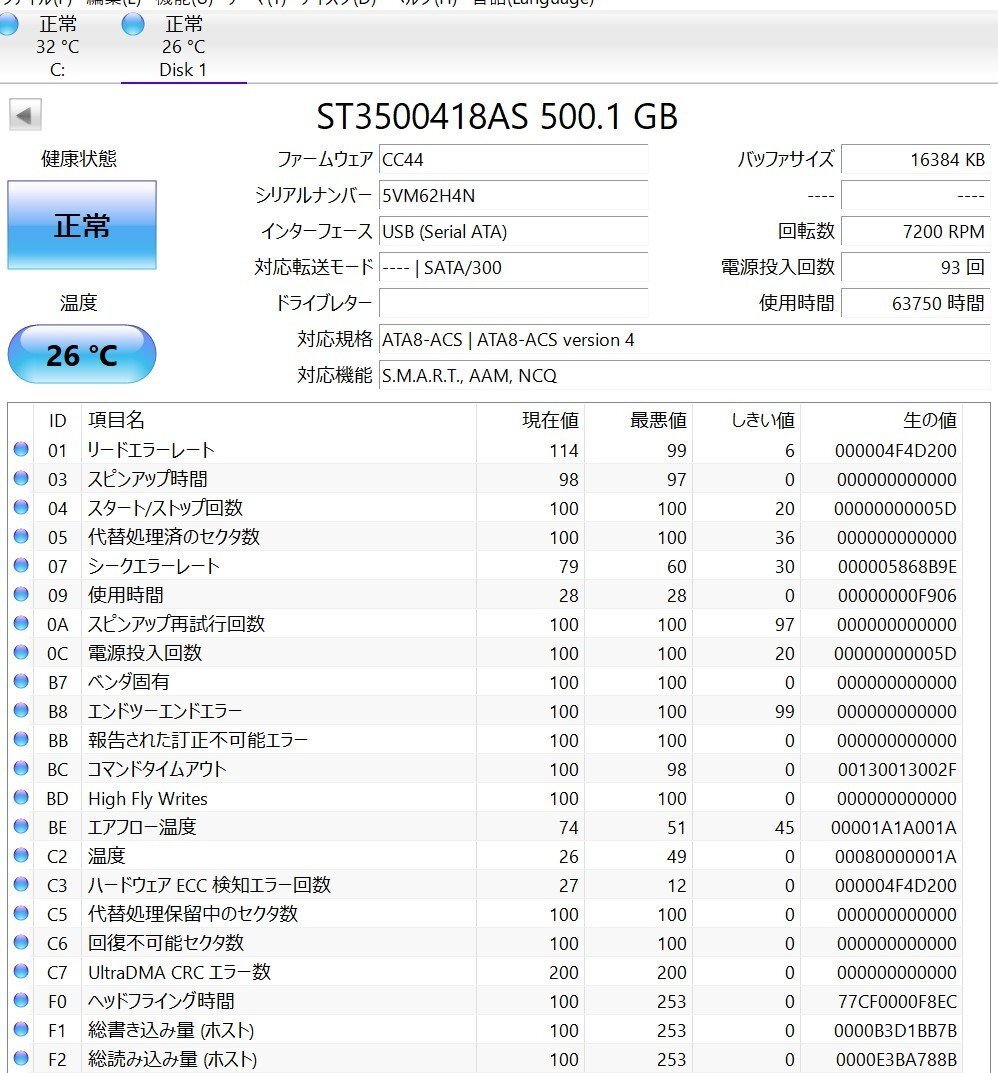Click the firmware field showing CC44

click(513, 159)
